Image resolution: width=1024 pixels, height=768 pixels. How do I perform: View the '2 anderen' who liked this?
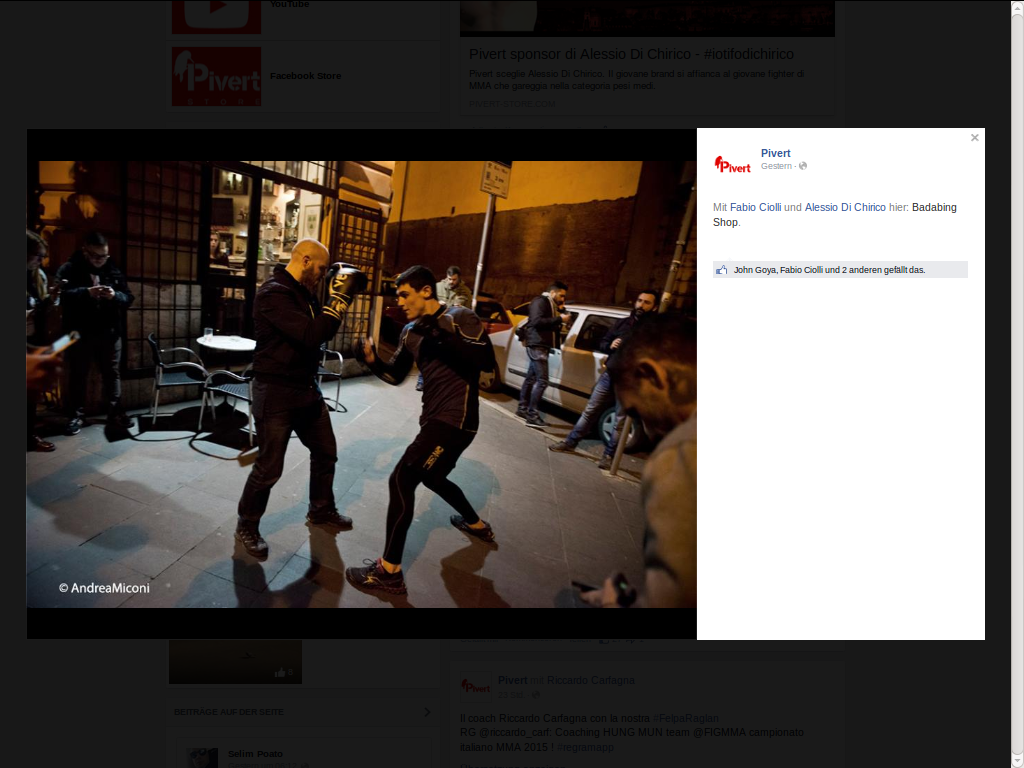coord(864,270)
